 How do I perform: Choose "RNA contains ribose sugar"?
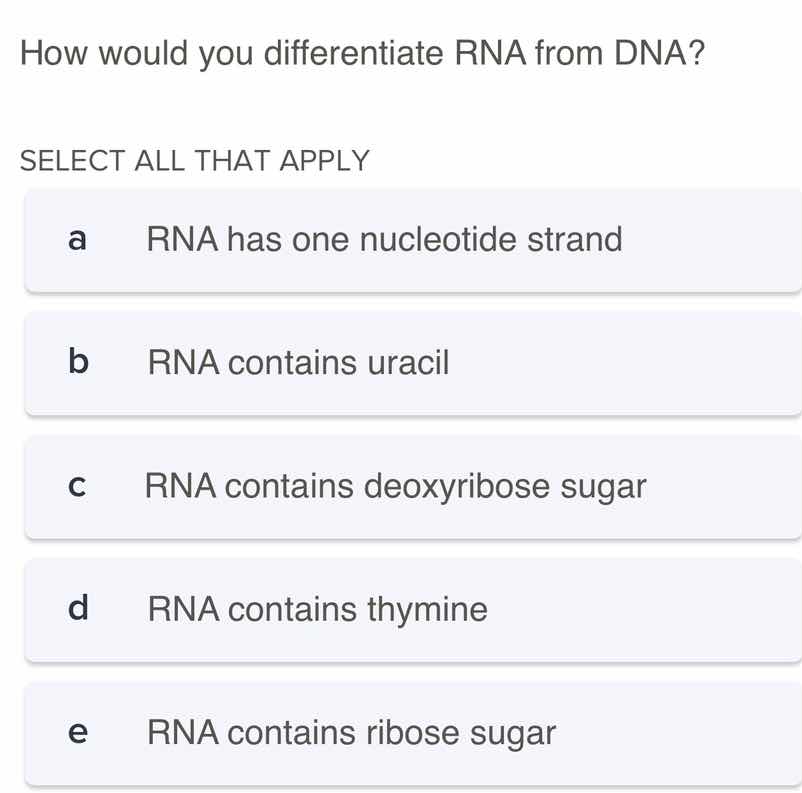[x=351, y=733]
